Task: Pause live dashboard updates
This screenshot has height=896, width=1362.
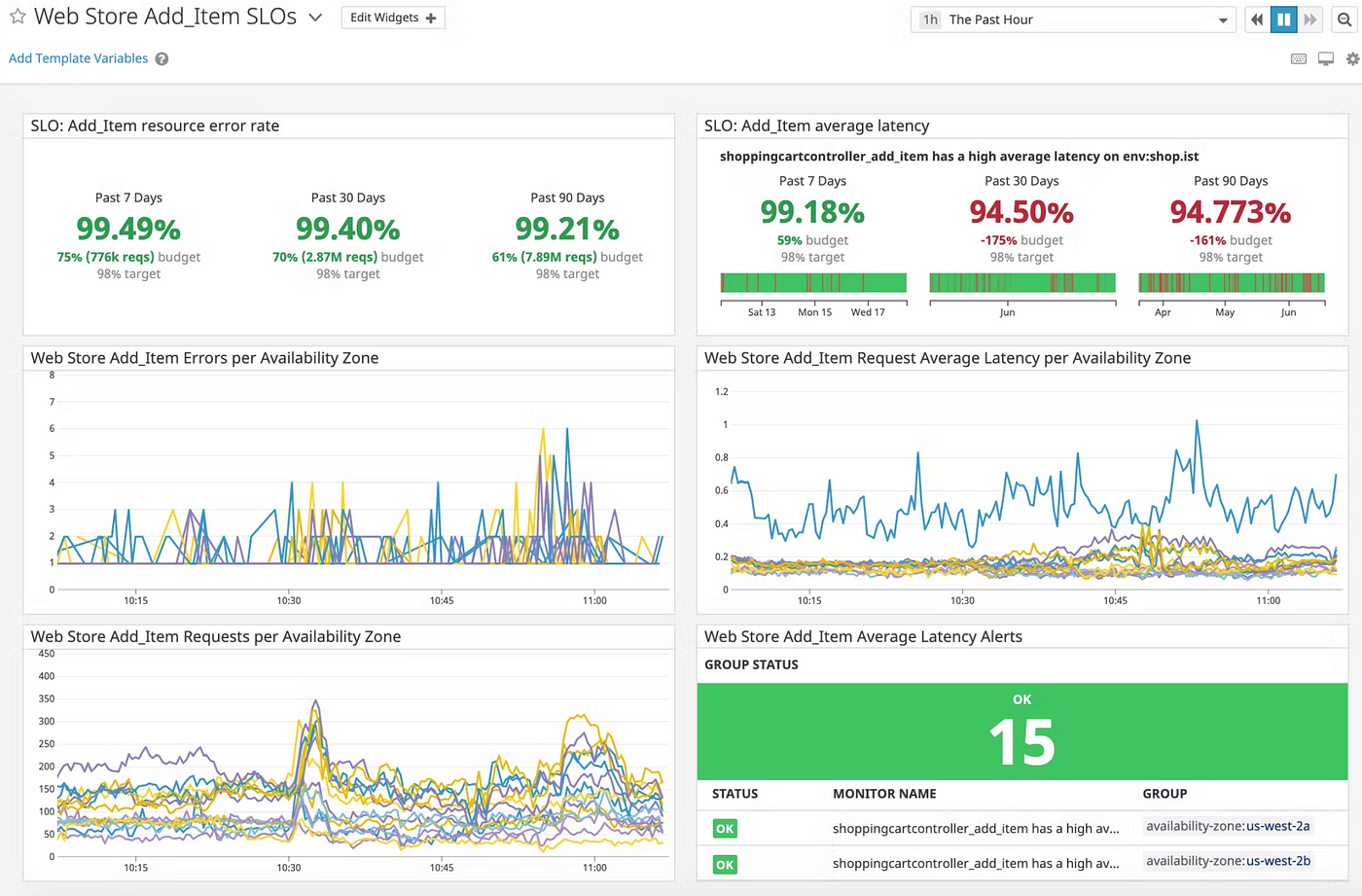Action: pyautogui.click(x=1284, y=19)
